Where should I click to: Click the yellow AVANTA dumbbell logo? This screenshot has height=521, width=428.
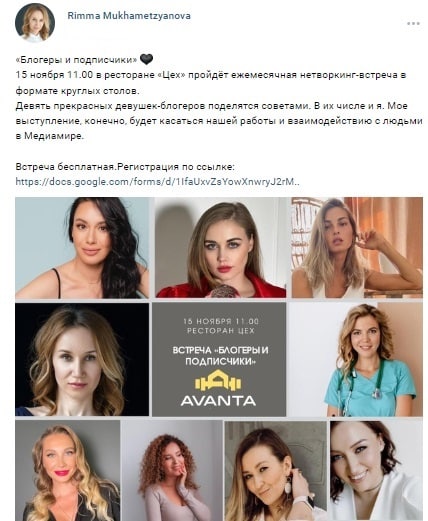218,380
